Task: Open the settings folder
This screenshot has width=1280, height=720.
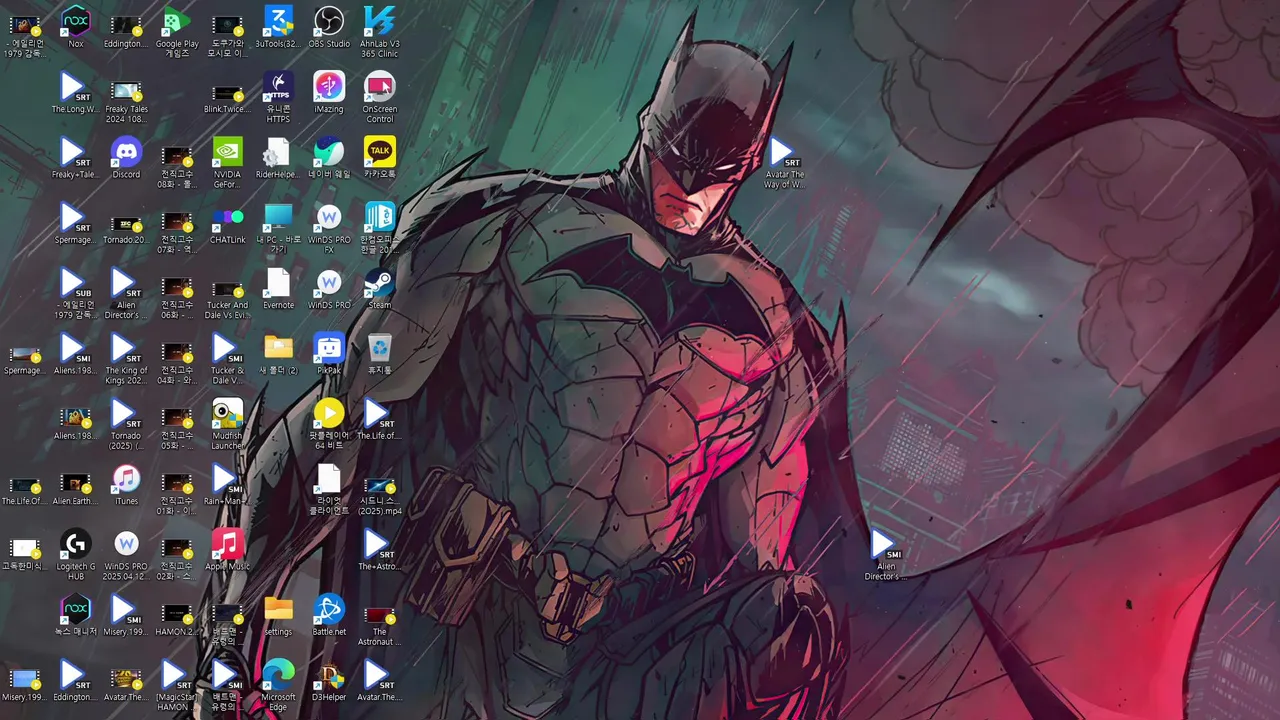Action: [278, 616]
